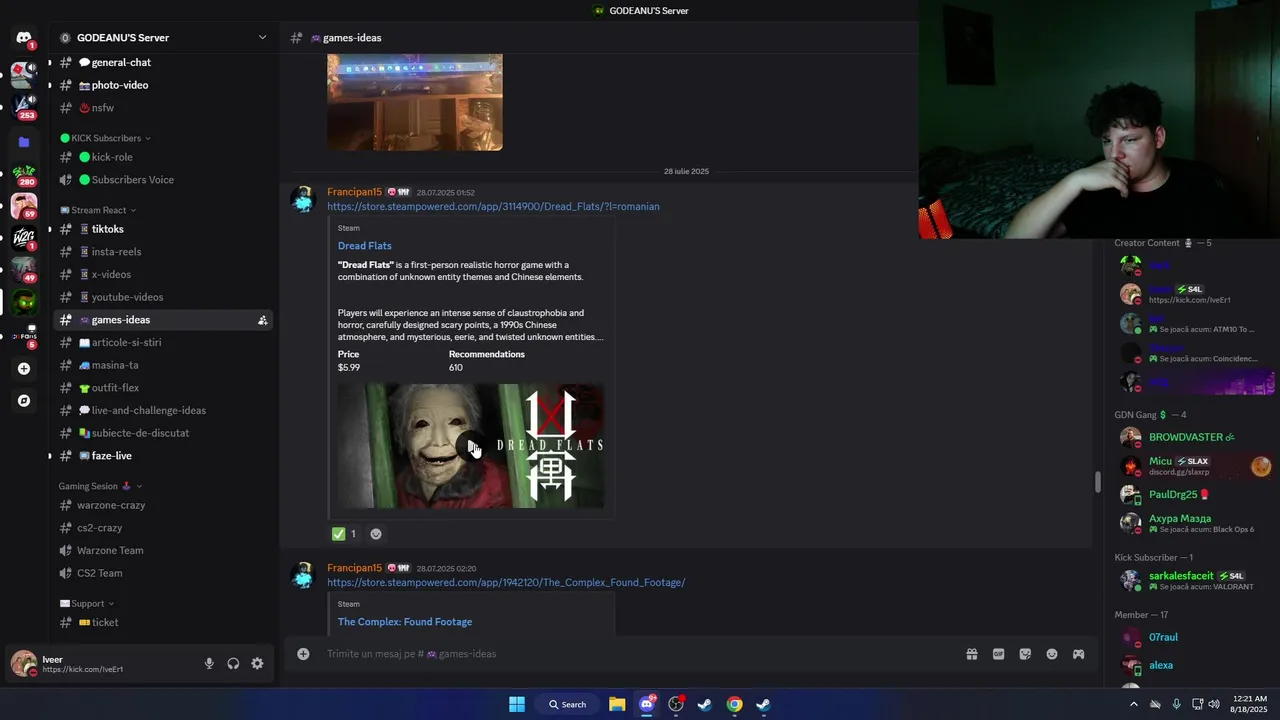Open the W2G server icon

tap(24, 237)
